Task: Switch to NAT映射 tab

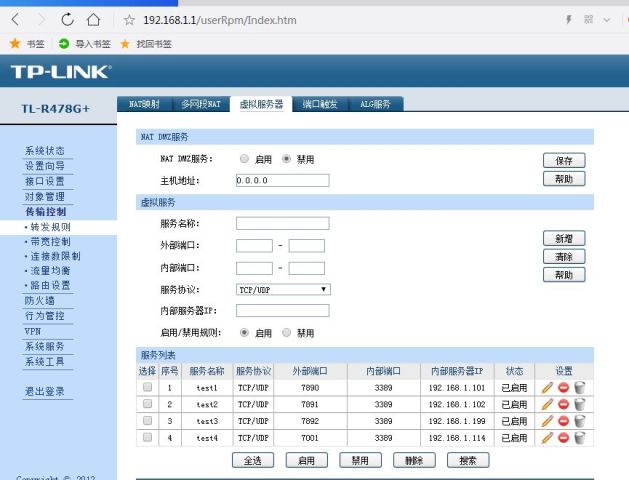Action: [144, 104]
